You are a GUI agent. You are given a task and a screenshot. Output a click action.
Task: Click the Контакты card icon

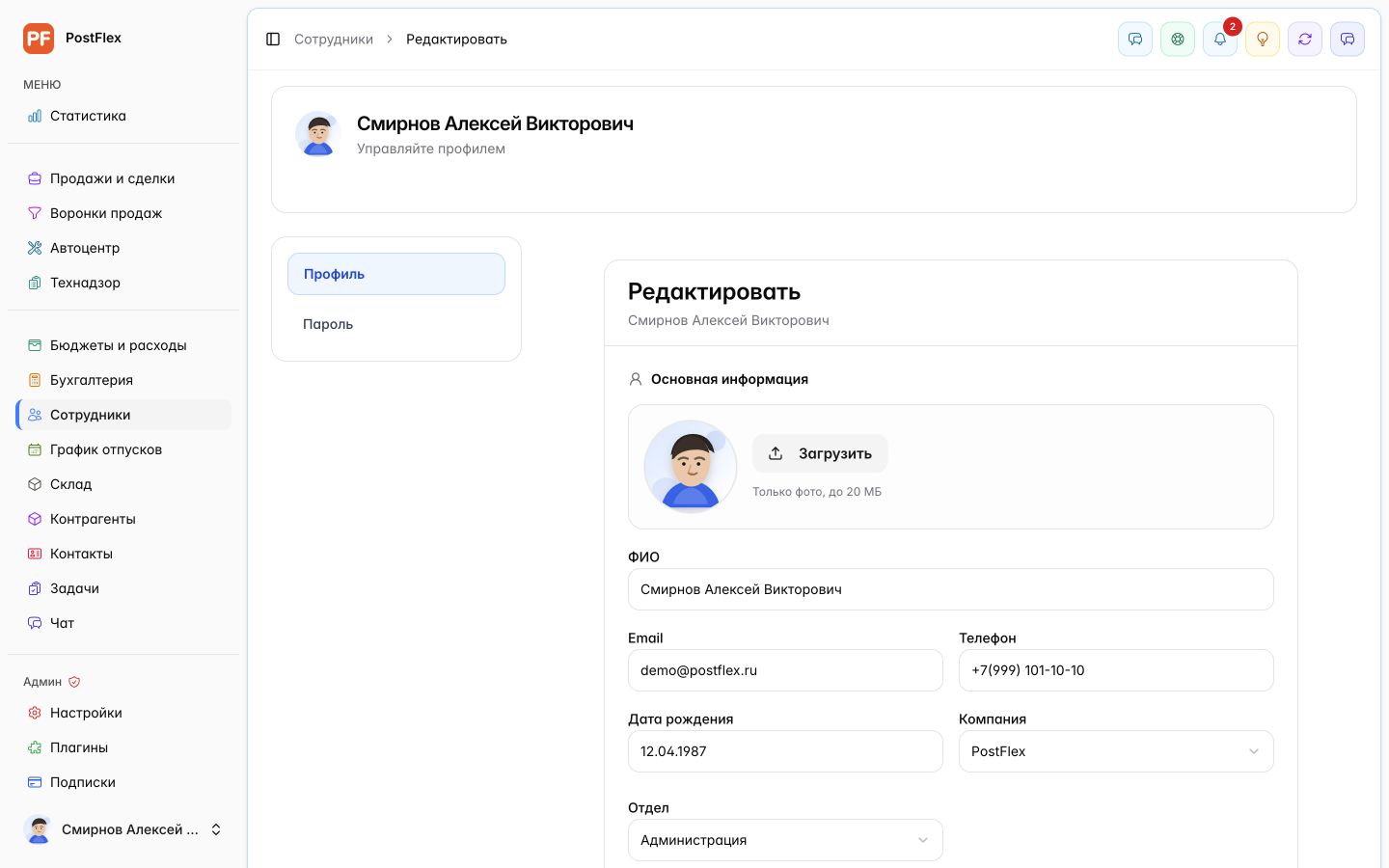pyautogui.click(x=35, y=554)
